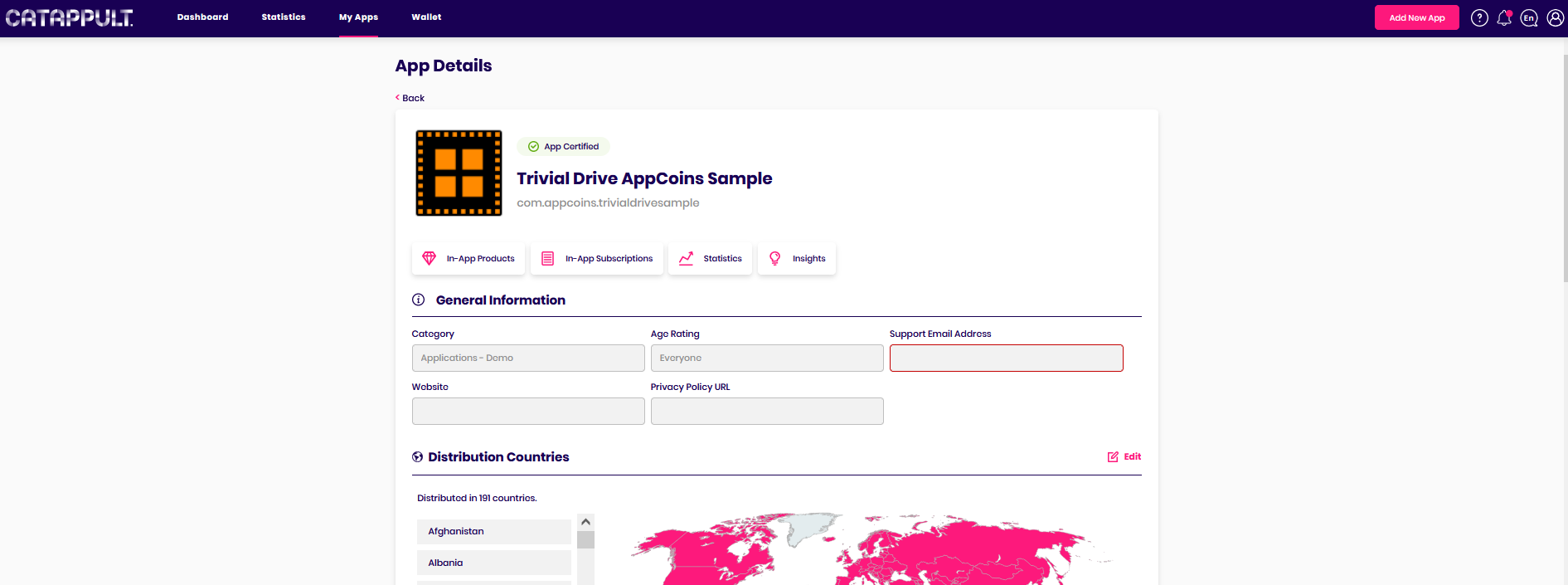1568x585 pixels.
Task: Click 'Distributed in 191 countries.' text
Action: pyautogui.click(x=477, y=498)
